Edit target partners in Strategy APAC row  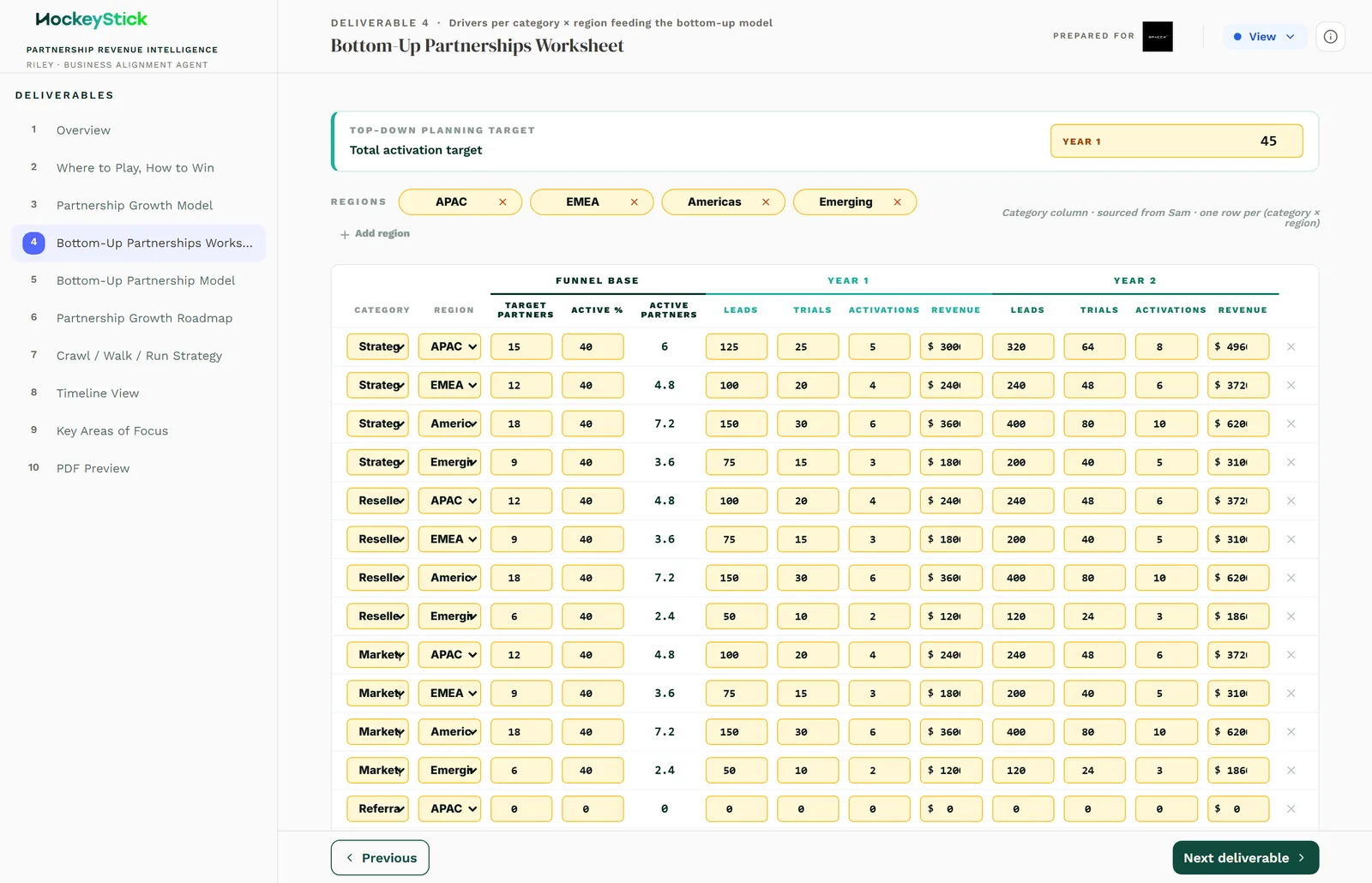[x=521, y=347]
